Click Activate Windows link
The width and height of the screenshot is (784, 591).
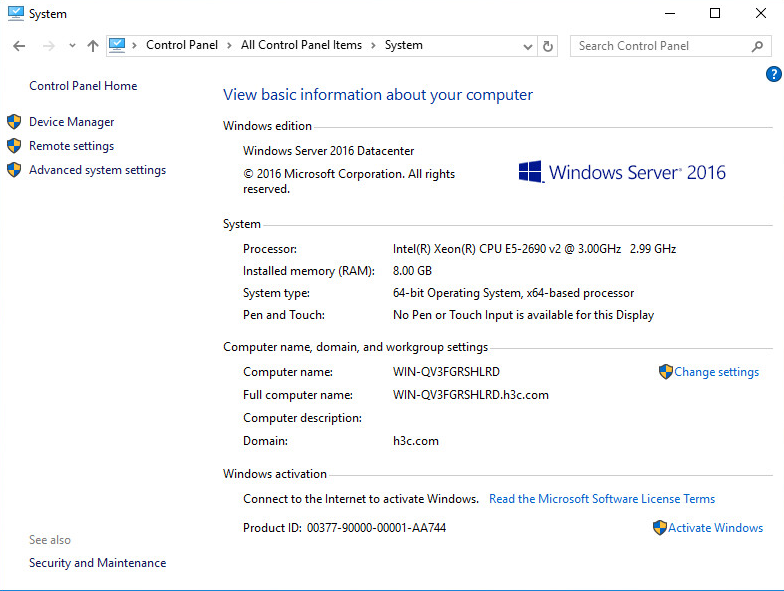(716, 528)
